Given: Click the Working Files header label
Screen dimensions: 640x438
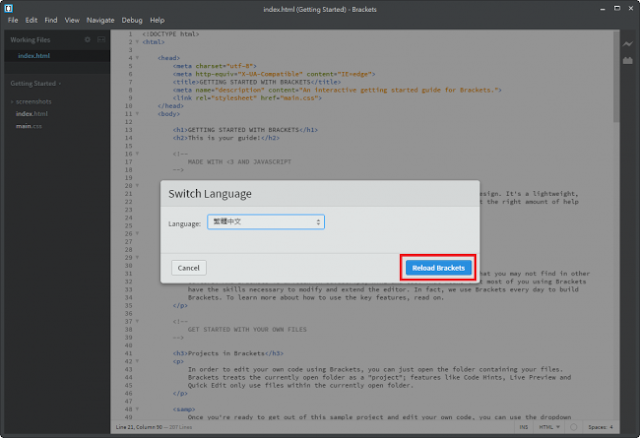Looking at the screenshot, I should (x=30, y=40).
